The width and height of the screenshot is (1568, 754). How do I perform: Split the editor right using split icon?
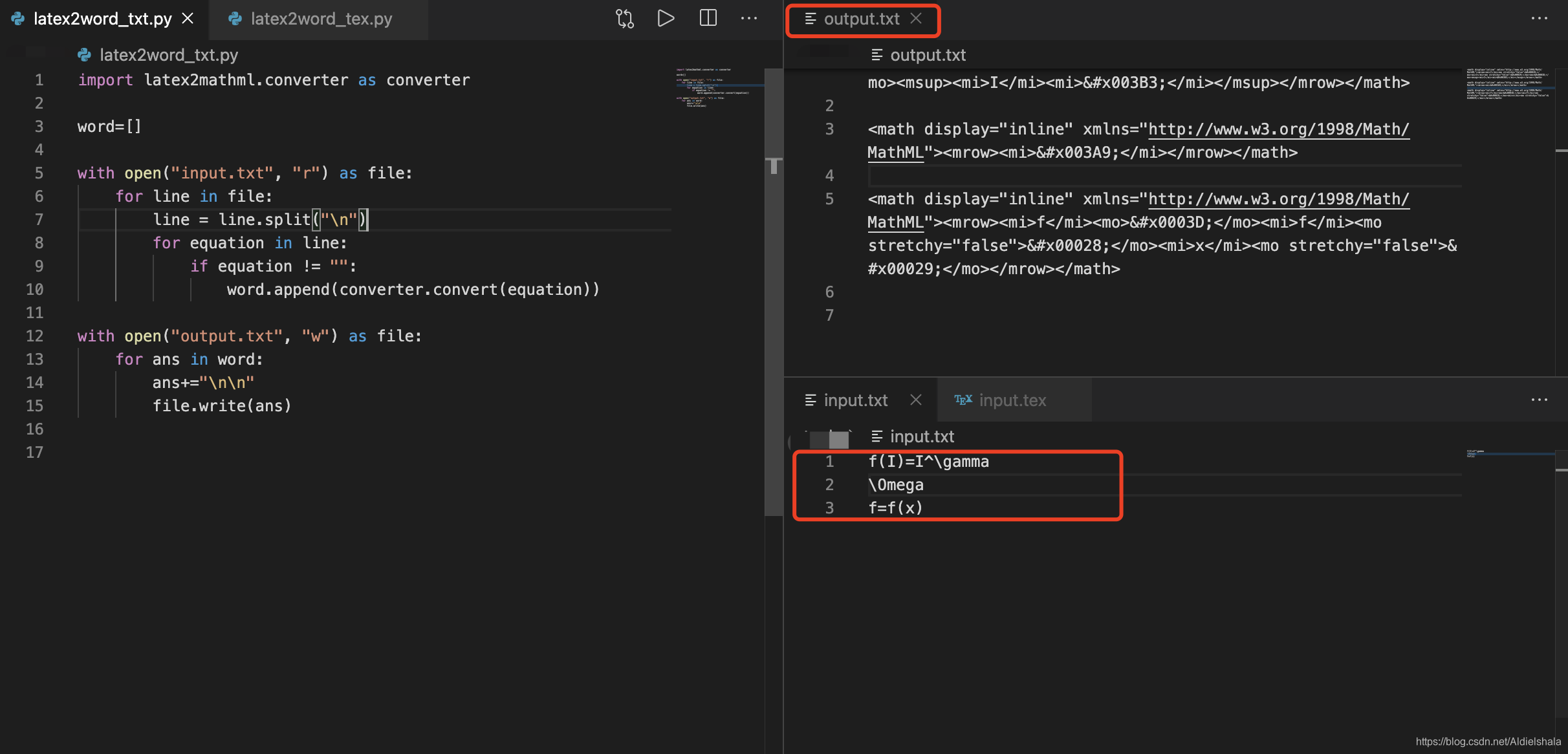(x=708, y=18)
